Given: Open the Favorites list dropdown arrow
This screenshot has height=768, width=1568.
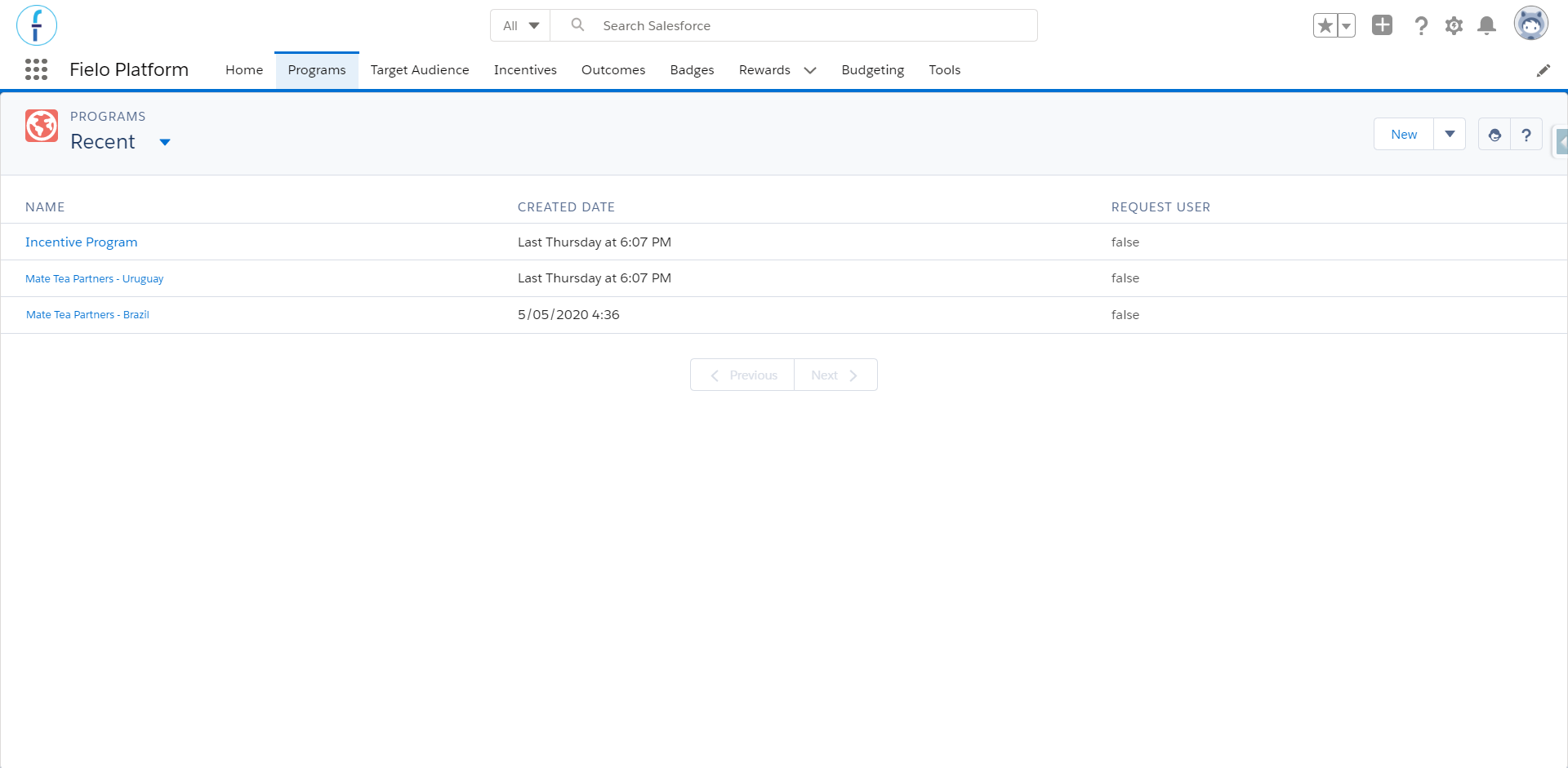Looking at the screenshot, I should pos(1347,25).
